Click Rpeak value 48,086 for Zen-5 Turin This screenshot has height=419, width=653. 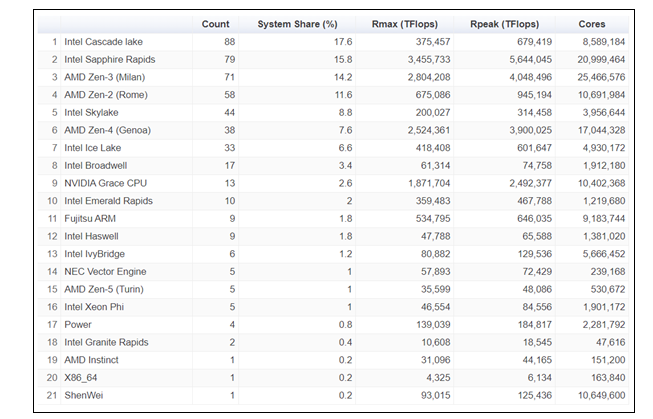click(x=537, y=289)
